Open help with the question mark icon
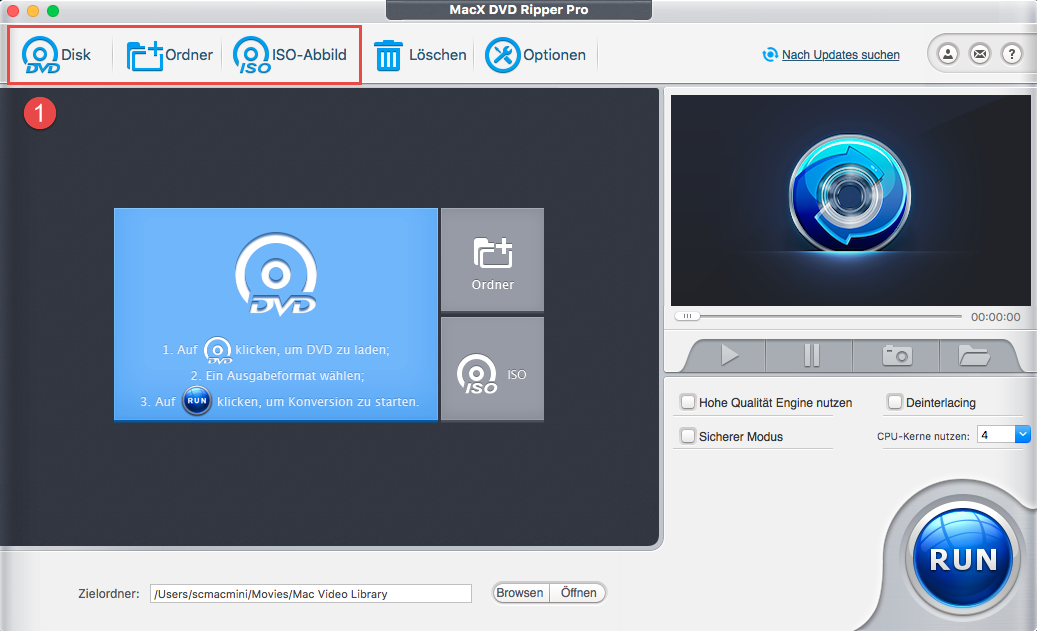Screen dimensions: 1037x631 pyautogui.click(x=1011, y=54)
